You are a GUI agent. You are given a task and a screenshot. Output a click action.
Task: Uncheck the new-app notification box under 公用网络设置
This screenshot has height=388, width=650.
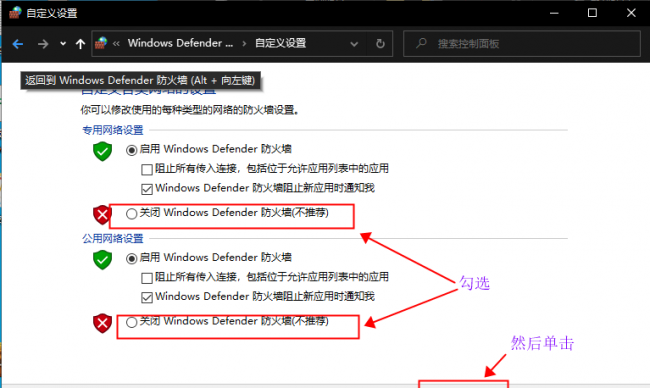point(147,297)
